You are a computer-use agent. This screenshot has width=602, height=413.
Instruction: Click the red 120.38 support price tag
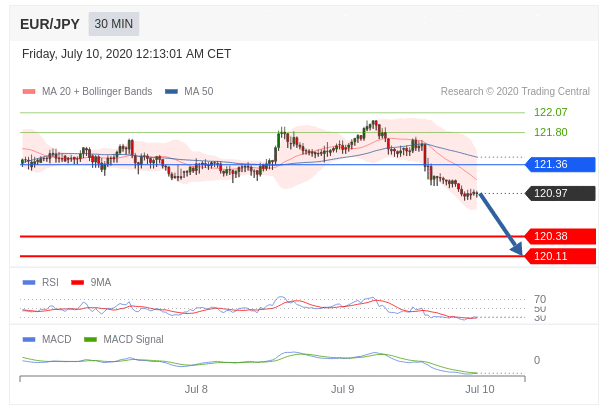click(560, 236)
